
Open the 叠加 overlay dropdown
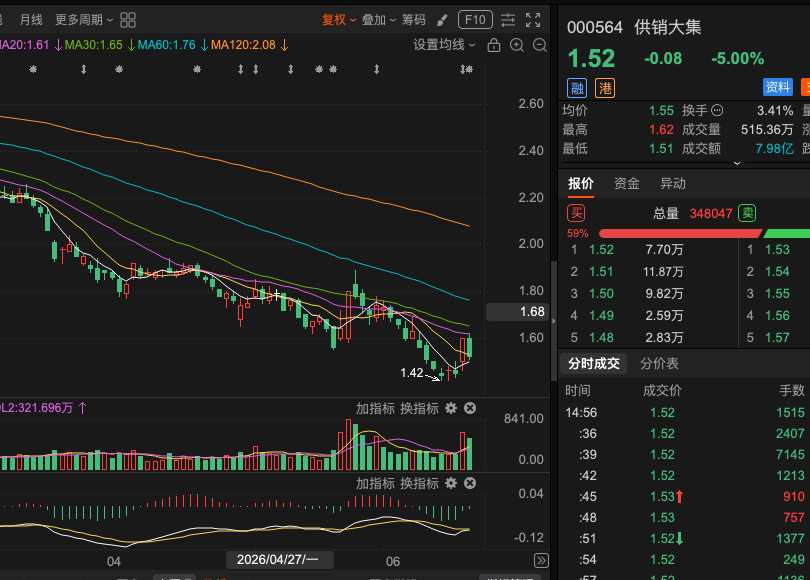click(379, 20)
